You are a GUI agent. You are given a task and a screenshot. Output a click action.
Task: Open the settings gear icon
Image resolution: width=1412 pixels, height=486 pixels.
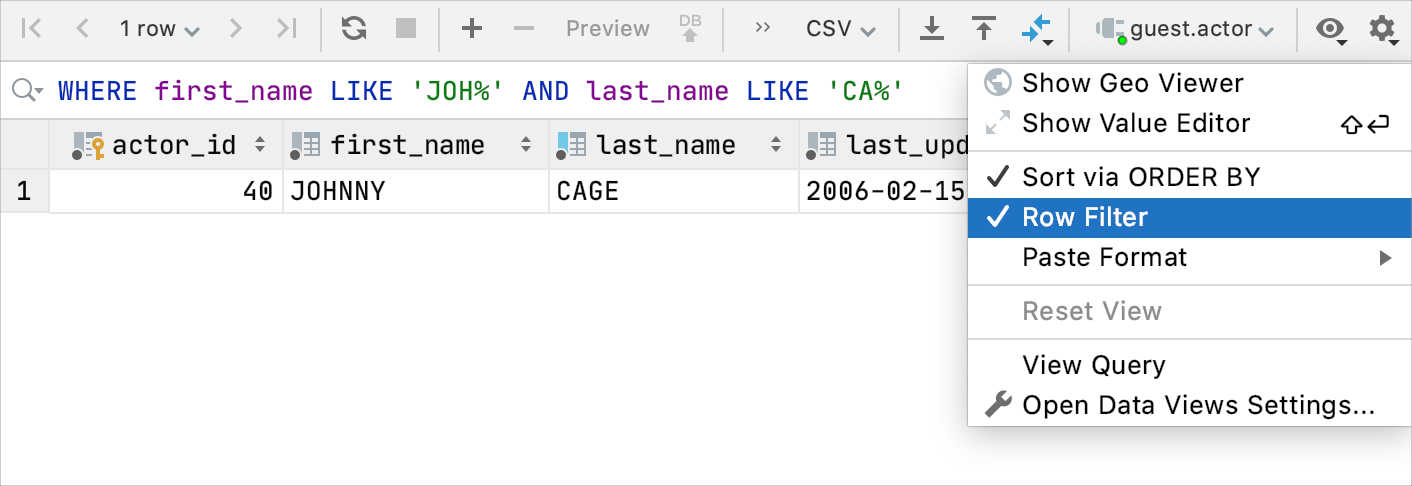coord(1383,30)
